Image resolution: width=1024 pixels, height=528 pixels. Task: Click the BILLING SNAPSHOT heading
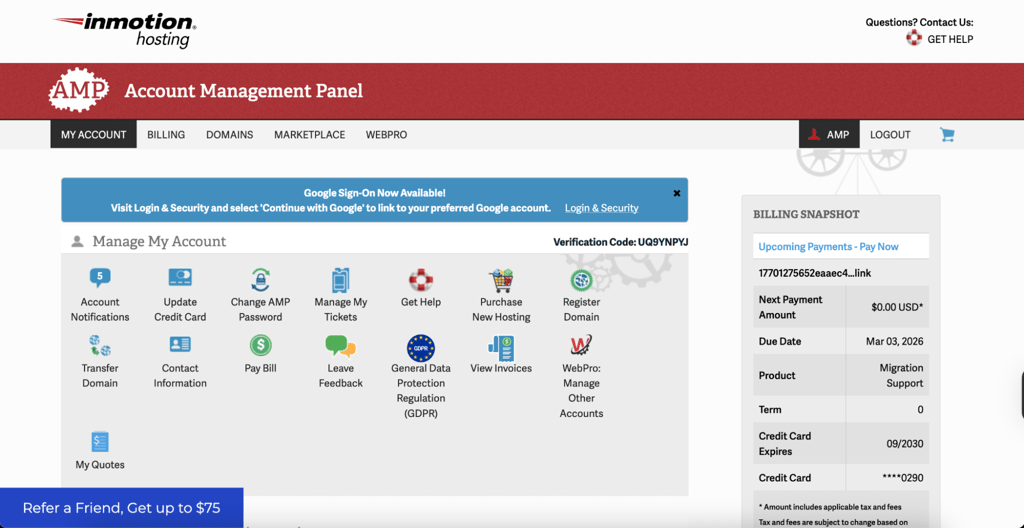807,214
